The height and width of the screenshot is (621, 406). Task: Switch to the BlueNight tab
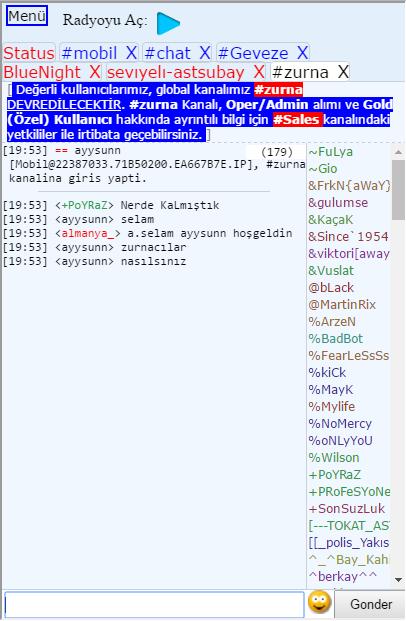click(x=42, y=72)
